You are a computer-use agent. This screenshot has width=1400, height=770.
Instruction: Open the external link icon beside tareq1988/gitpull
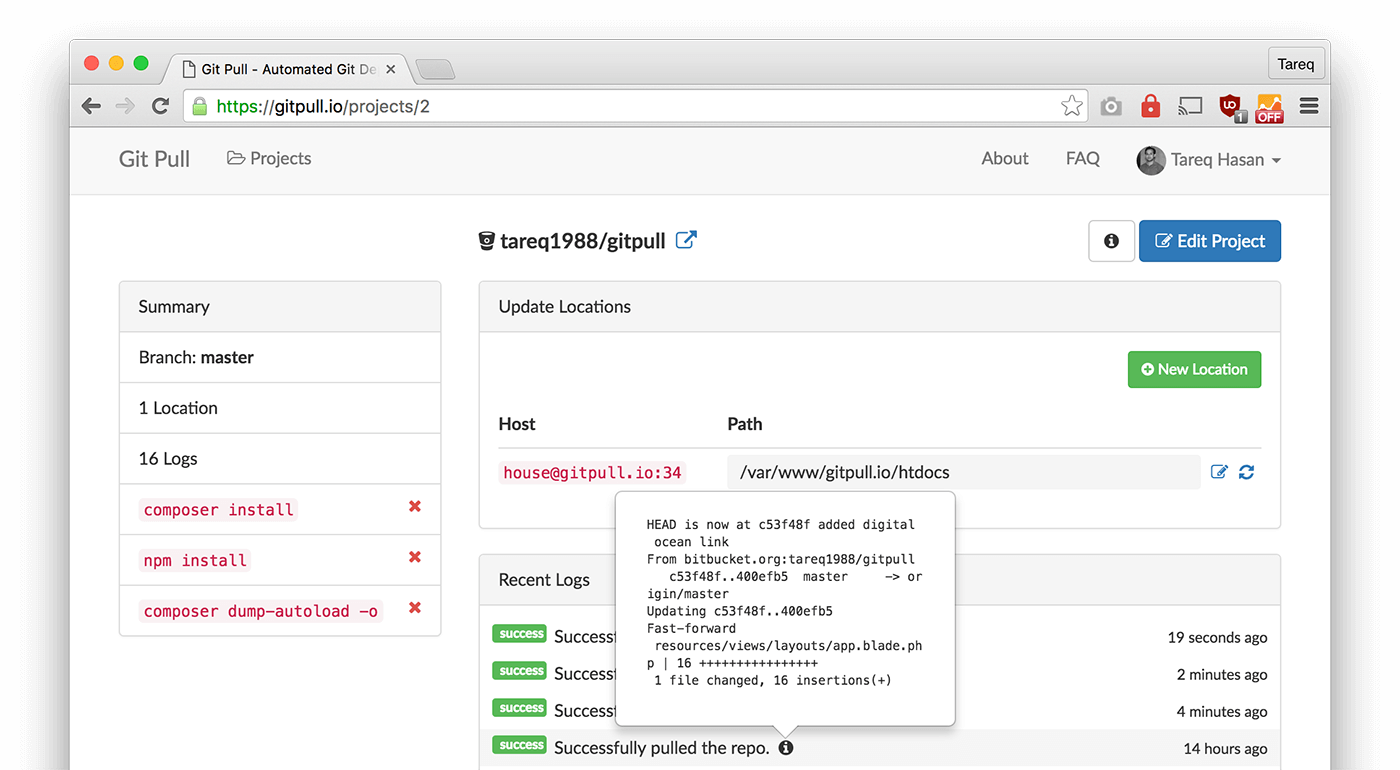tap(686, 239)
